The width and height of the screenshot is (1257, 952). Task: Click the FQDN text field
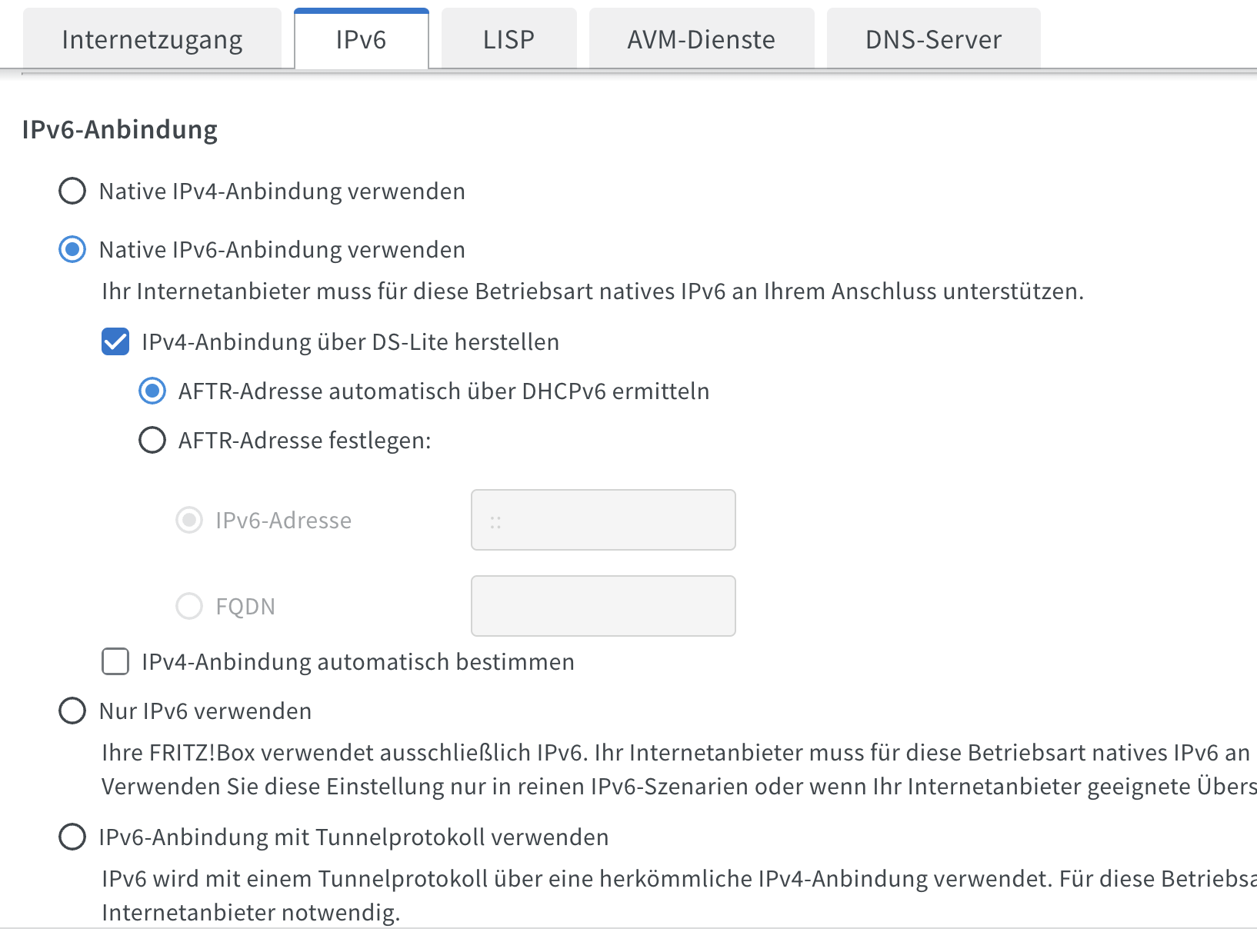[x=603, y=606]
